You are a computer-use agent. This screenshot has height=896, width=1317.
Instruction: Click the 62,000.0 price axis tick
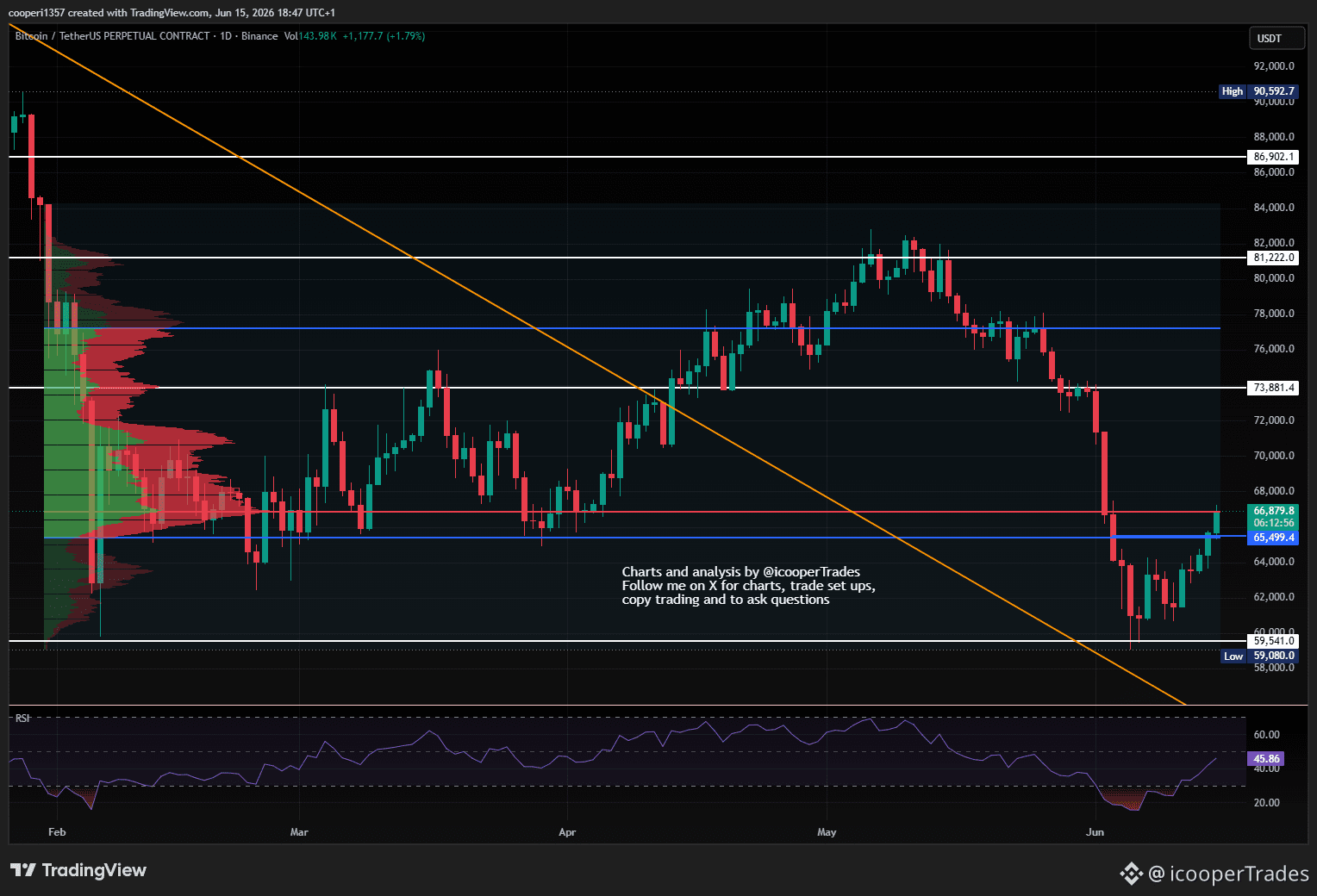click(x=1274, y=597)
